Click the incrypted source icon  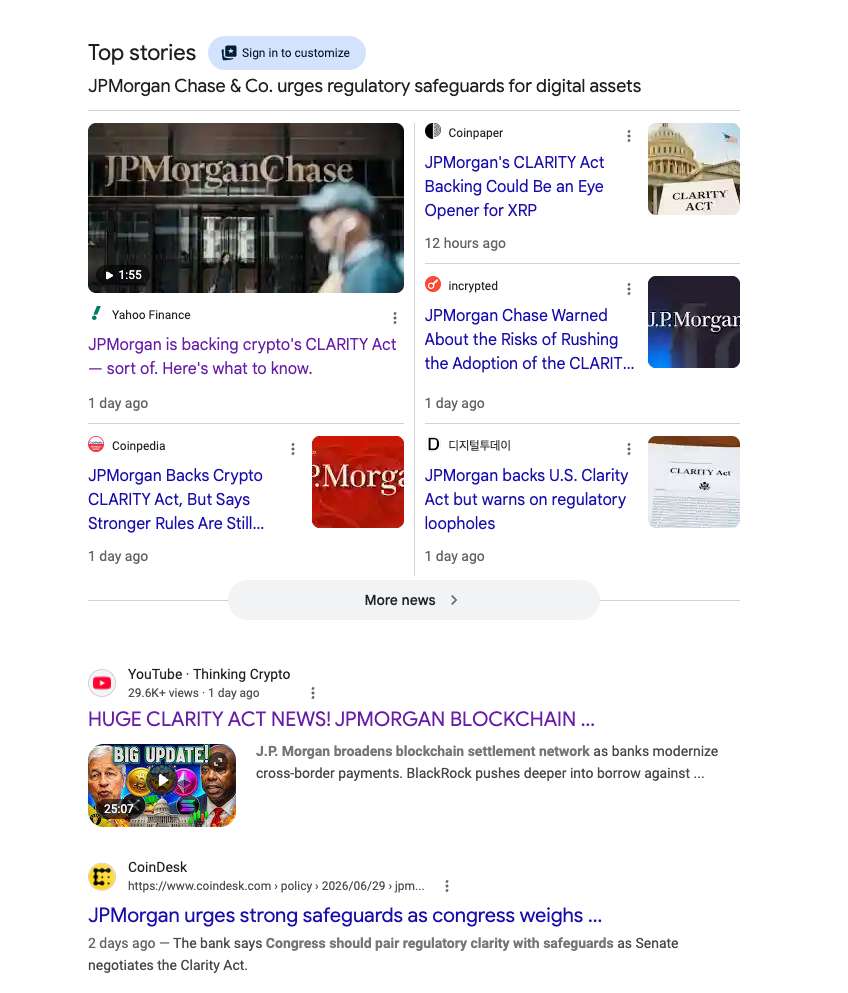coord(433,284)
